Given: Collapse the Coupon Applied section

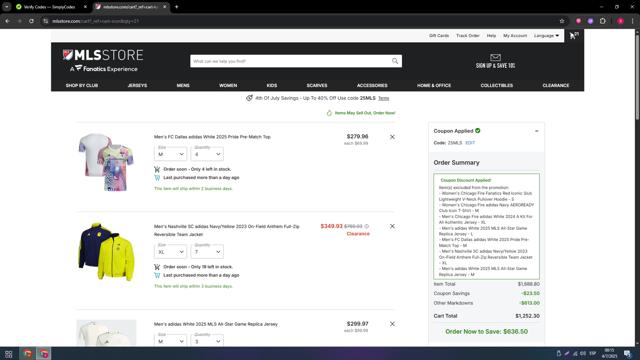Looking at the screenshot, I should (x=536, y=131).
